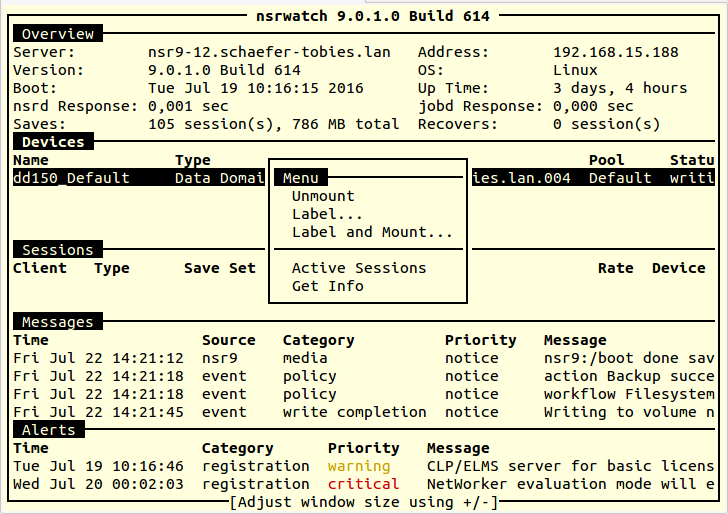Select the Label... menu entry
The width and height of the screenshot is (728, 514).
[327, 214]
